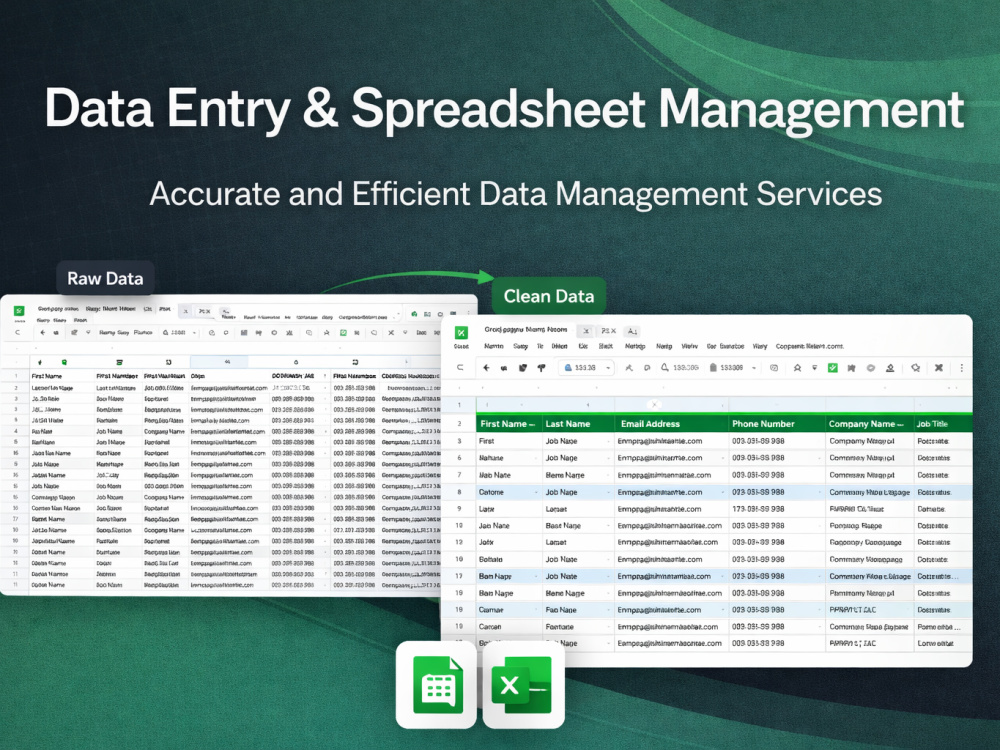The width and height of the screenshot is (1000, 750).
Task: Click the pin icon right of 153309 dropdown
Action: [797, 367]
